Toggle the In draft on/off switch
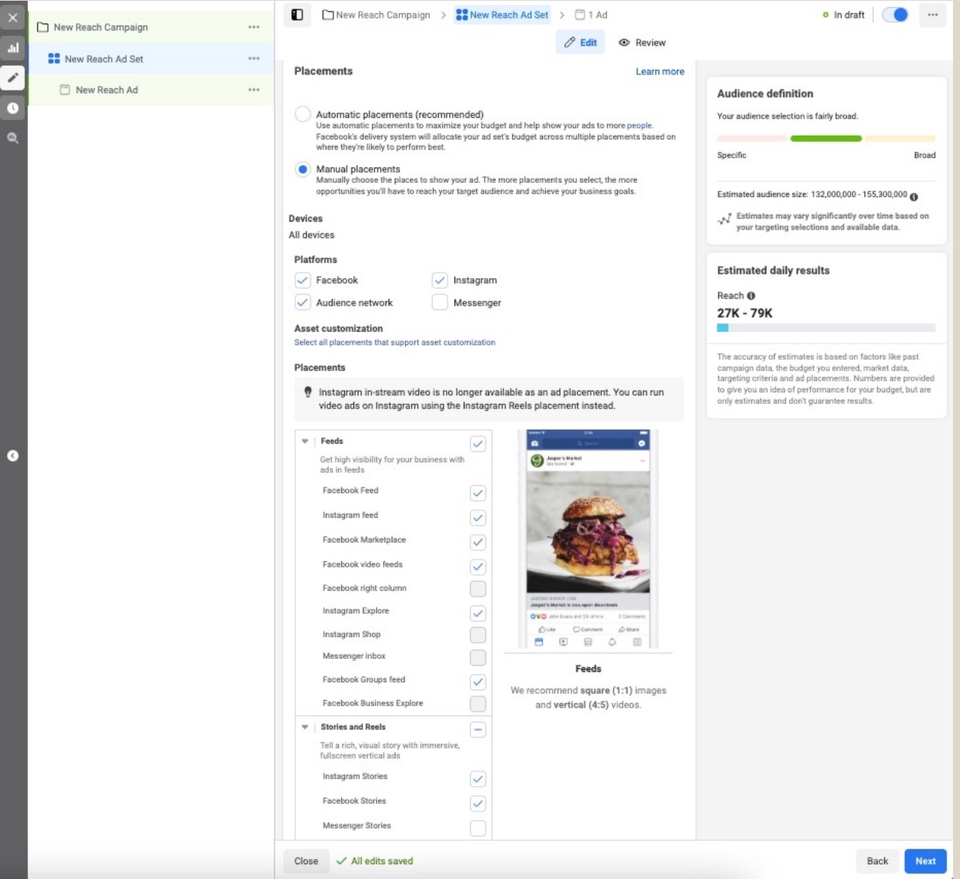The height and width of the screenshot is (879, 960). [895, 15]
